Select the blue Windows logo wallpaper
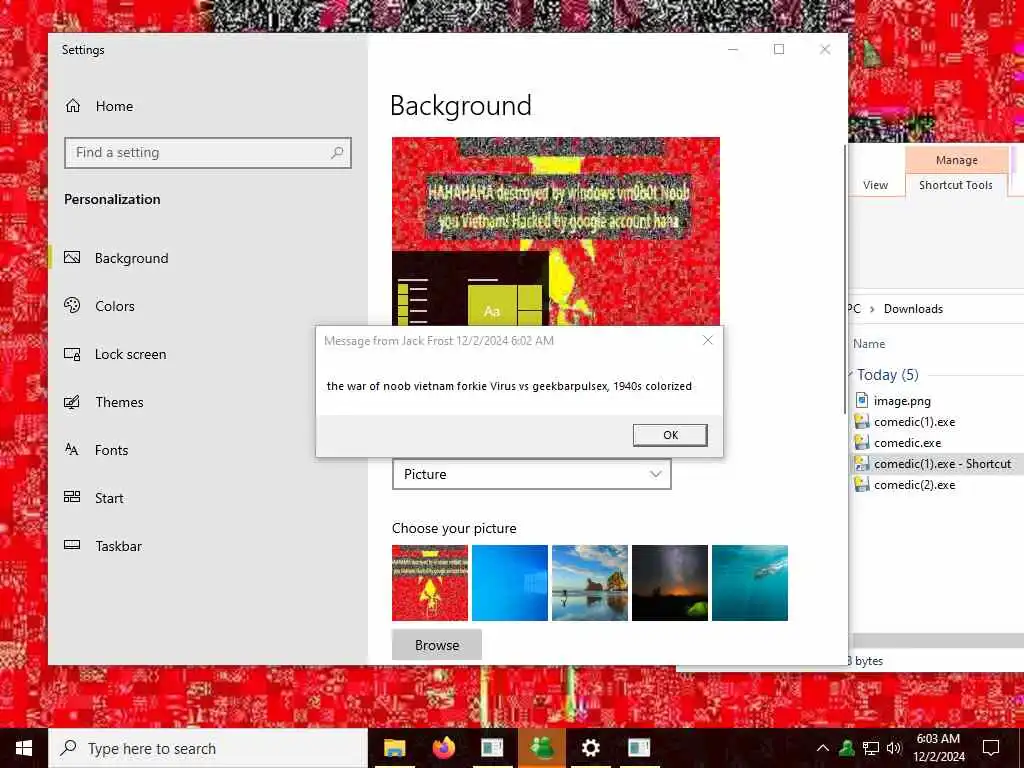The height and width of the screenshot is (768, 1024). tap(509, 583)
